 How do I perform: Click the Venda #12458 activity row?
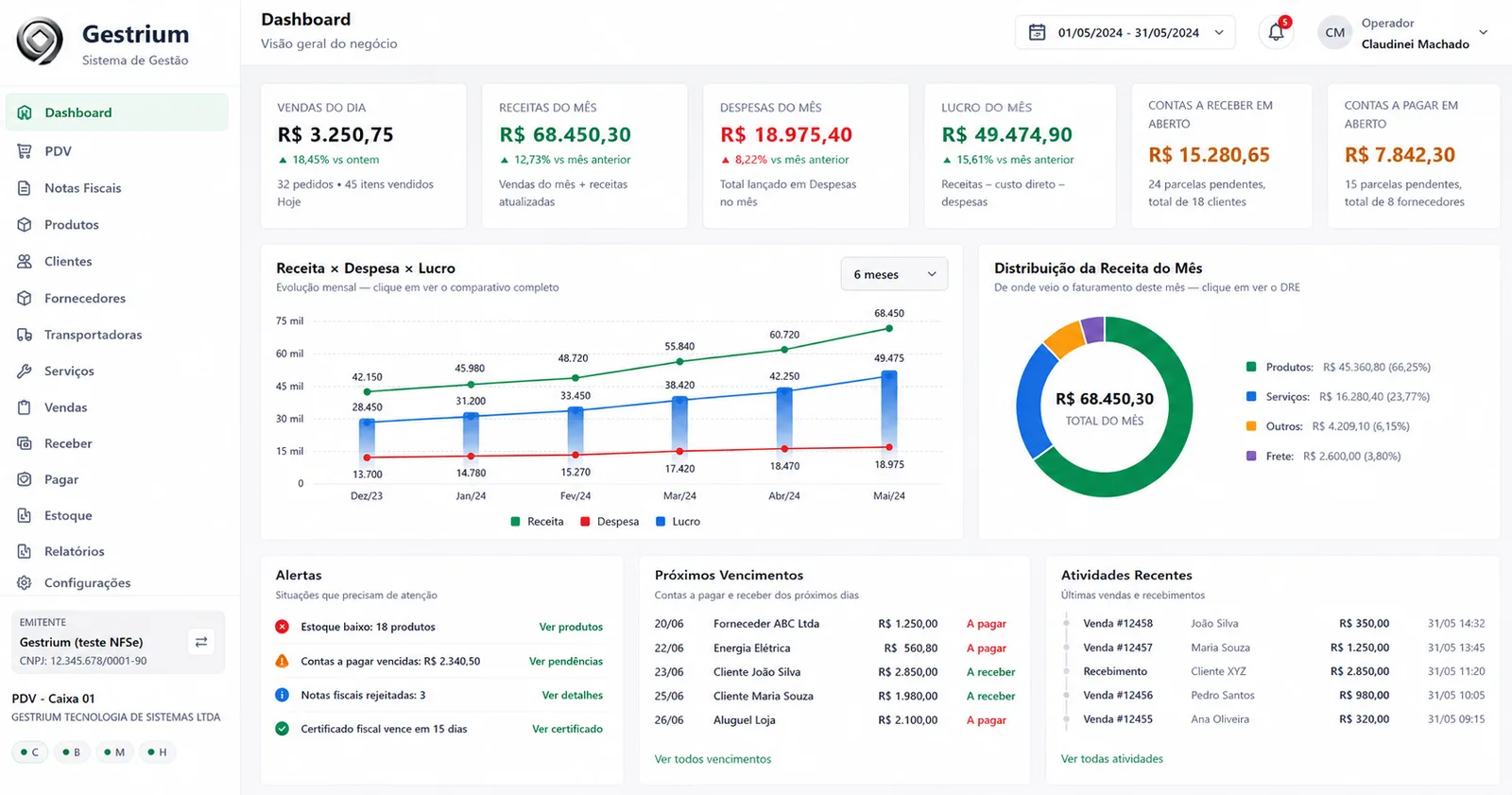click(1274, 624)
